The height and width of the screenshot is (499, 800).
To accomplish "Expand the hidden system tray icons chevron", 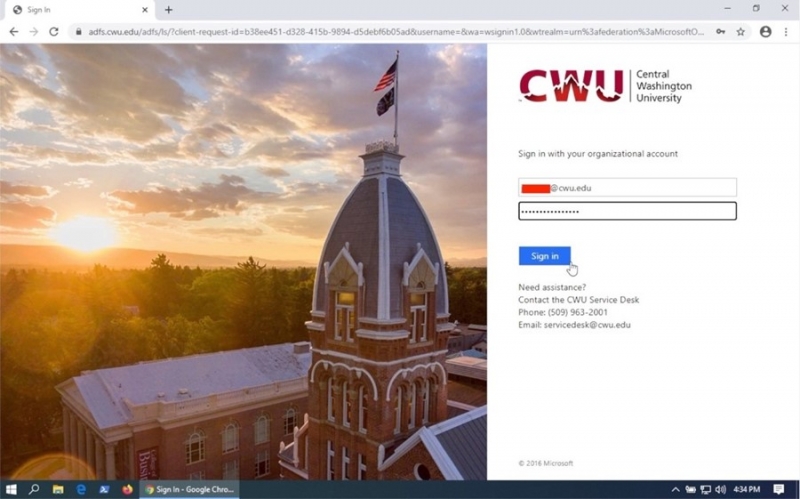I will 675,490.
